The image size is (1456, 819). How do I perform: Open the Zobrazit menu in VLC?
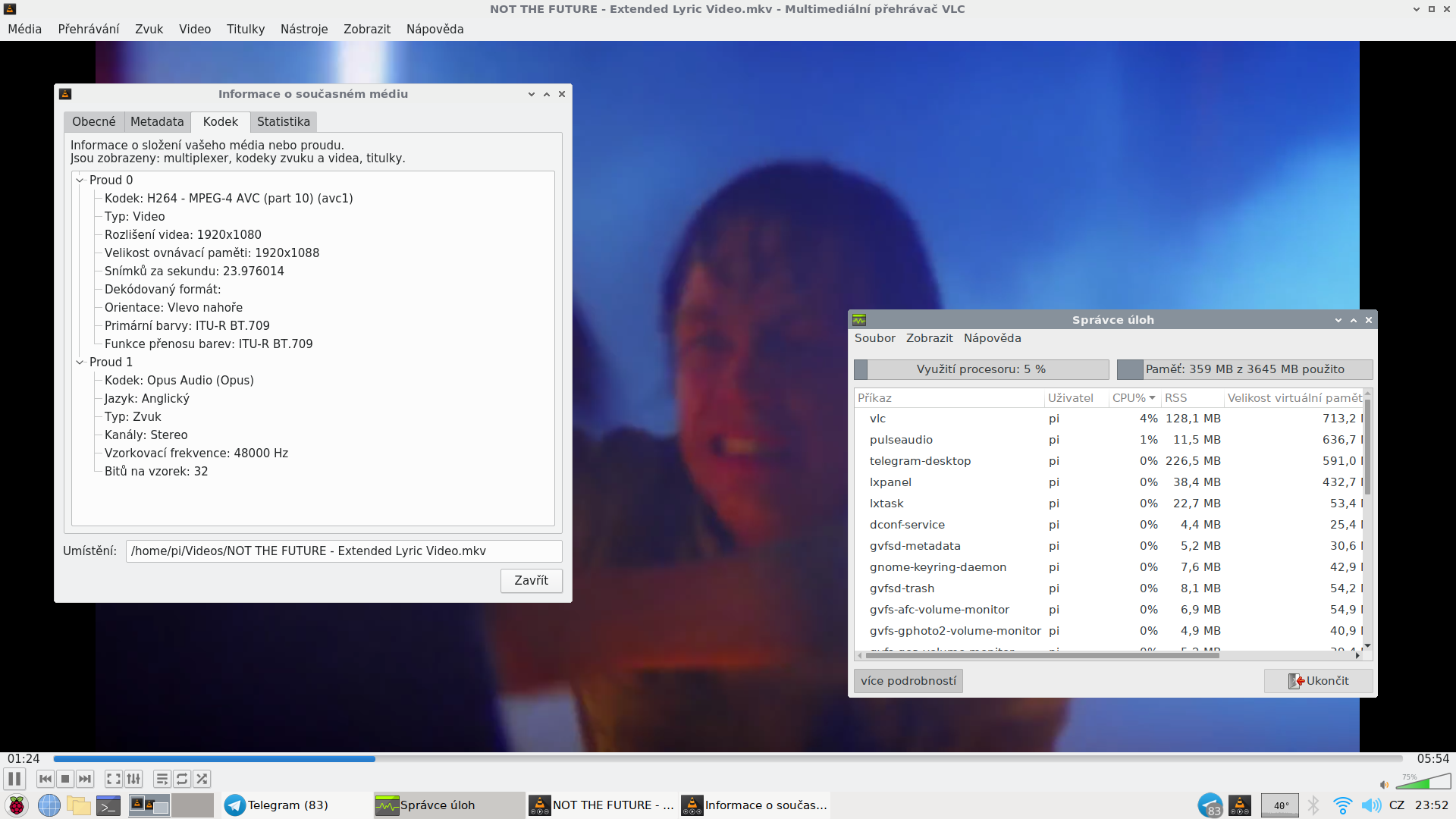tap(367, 29)
